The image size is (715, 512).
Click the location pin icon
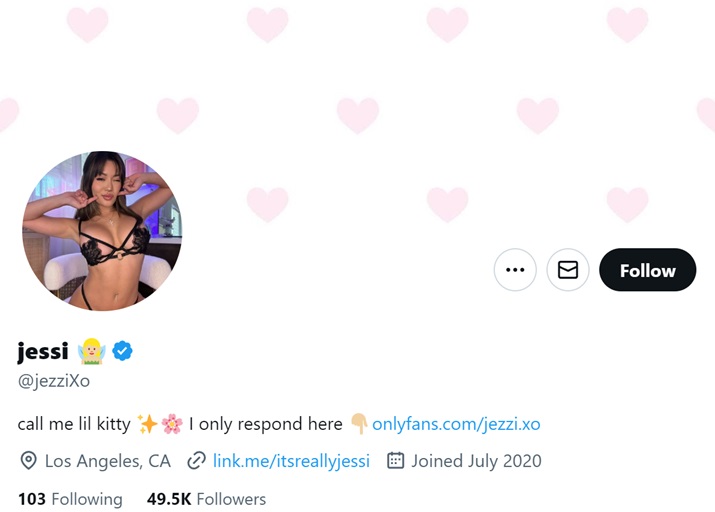28,461
